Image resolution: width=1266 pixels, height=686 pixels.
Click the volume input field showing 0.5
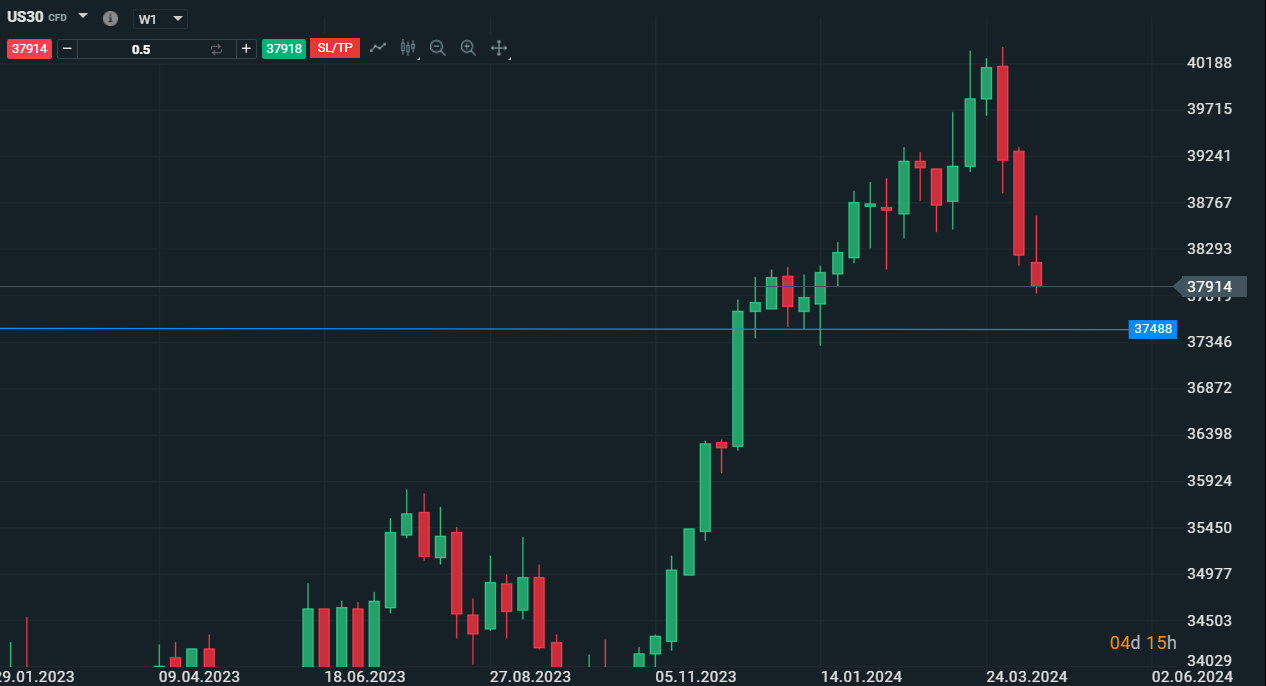point(141,48)
